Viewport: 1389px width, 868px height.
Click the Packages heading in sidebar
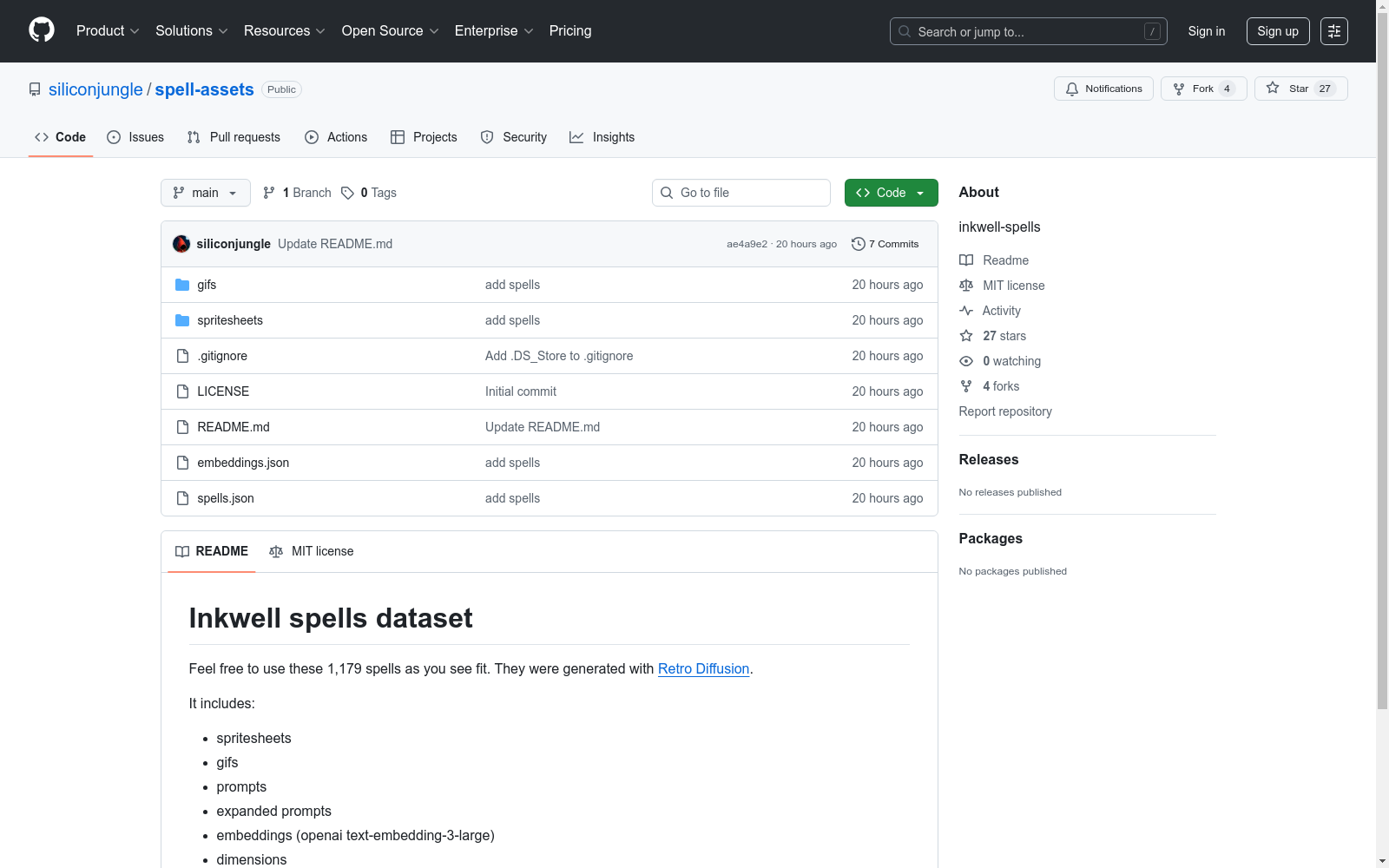pos(991,539)
